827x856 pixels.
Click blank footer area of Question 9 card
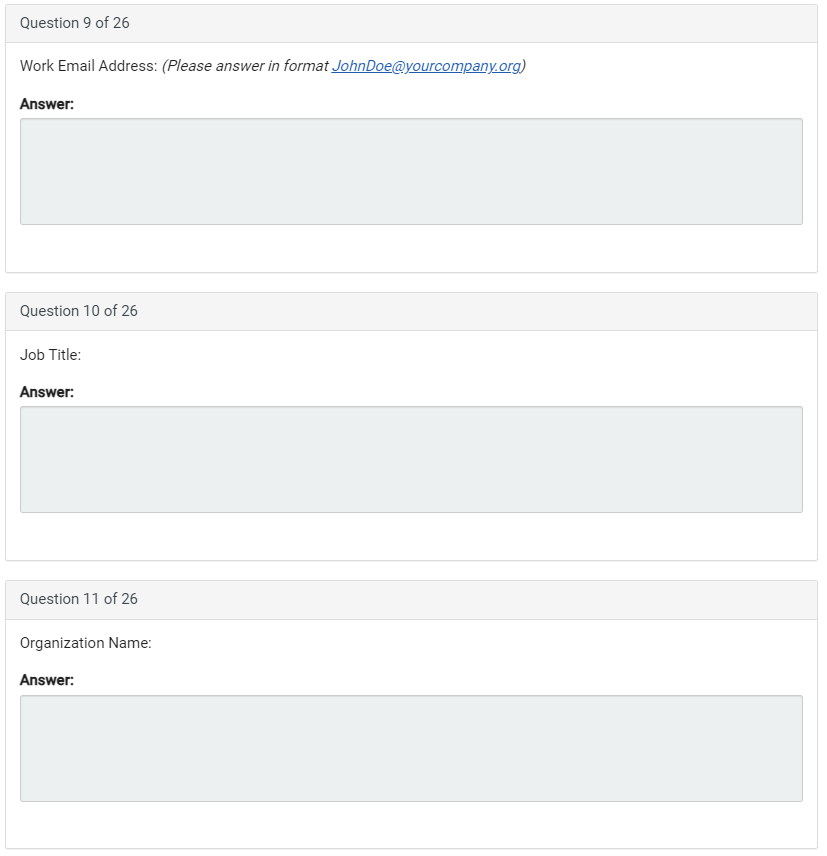click(x=411, y=249)
